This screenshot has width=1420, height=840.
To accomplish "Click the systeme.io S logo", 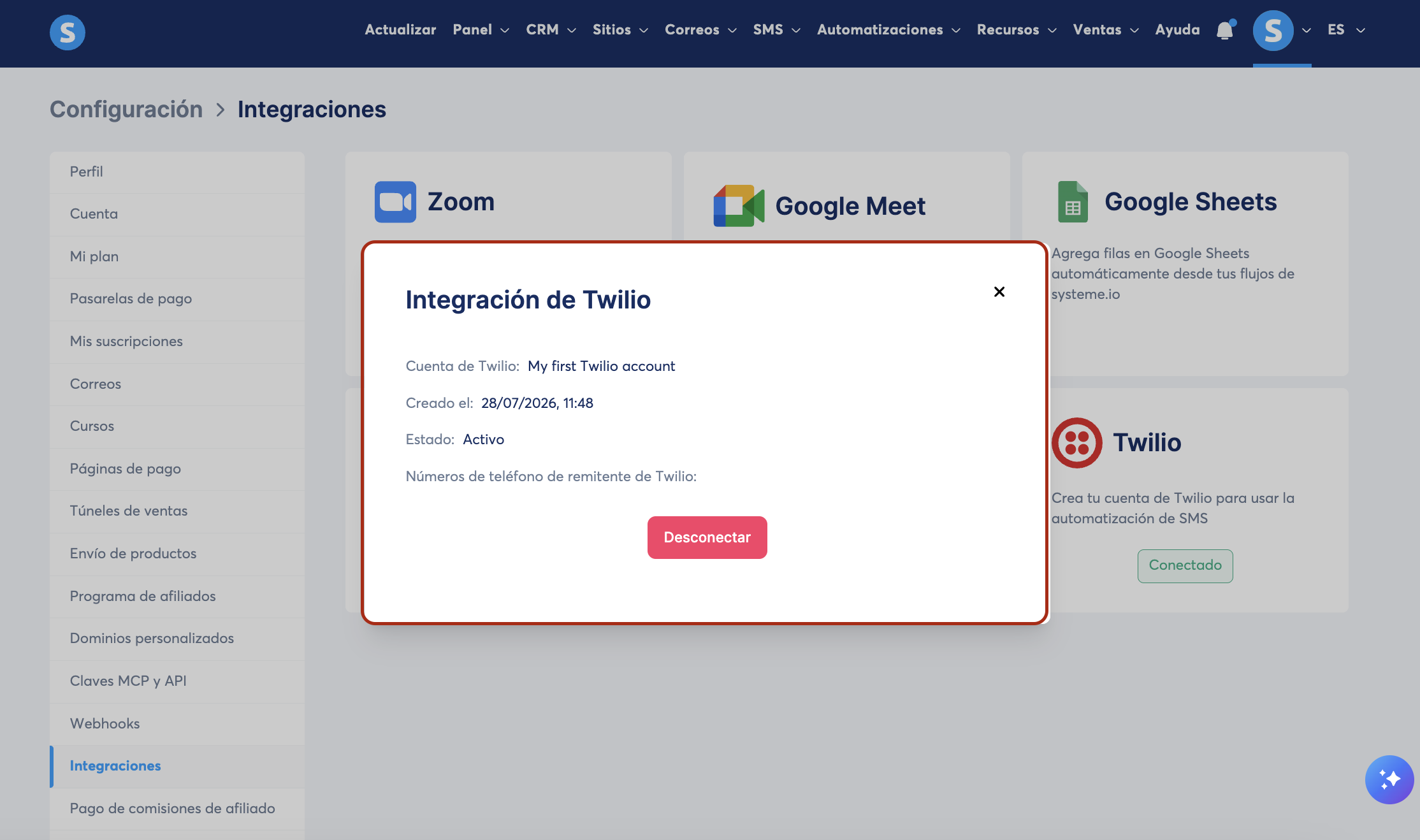I will (x=68, y=32).
